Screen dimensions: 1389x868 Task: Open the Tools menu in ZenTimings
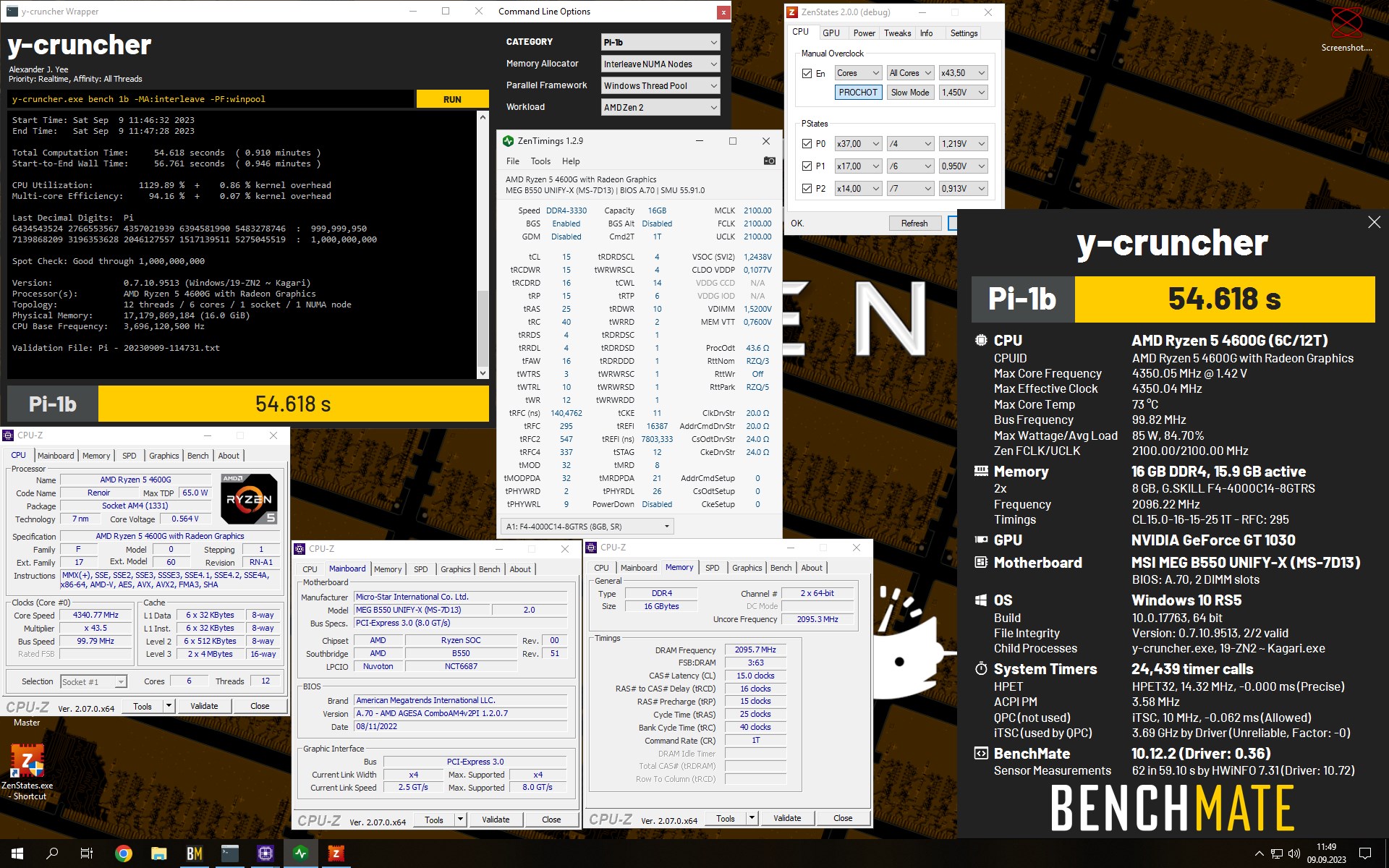[540, 161]
